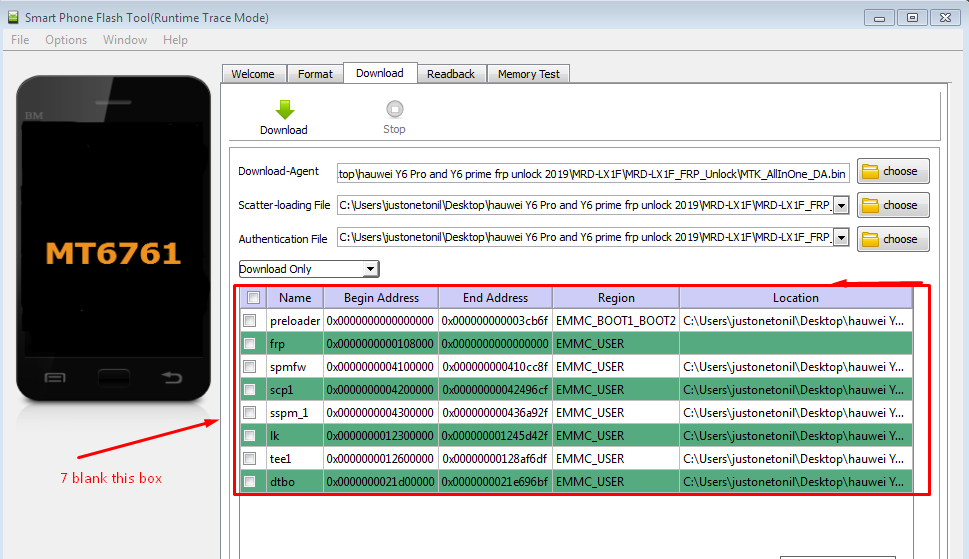Viewport: 969px width, 559px height.
Task: Click the EMMC_BOOT1_BOOT2 region cell
Action: click(x=616, y=321)
